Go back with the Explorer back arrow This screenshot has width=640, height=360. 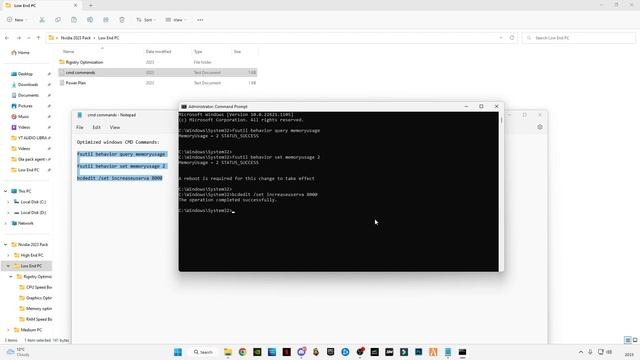[7, 38]
